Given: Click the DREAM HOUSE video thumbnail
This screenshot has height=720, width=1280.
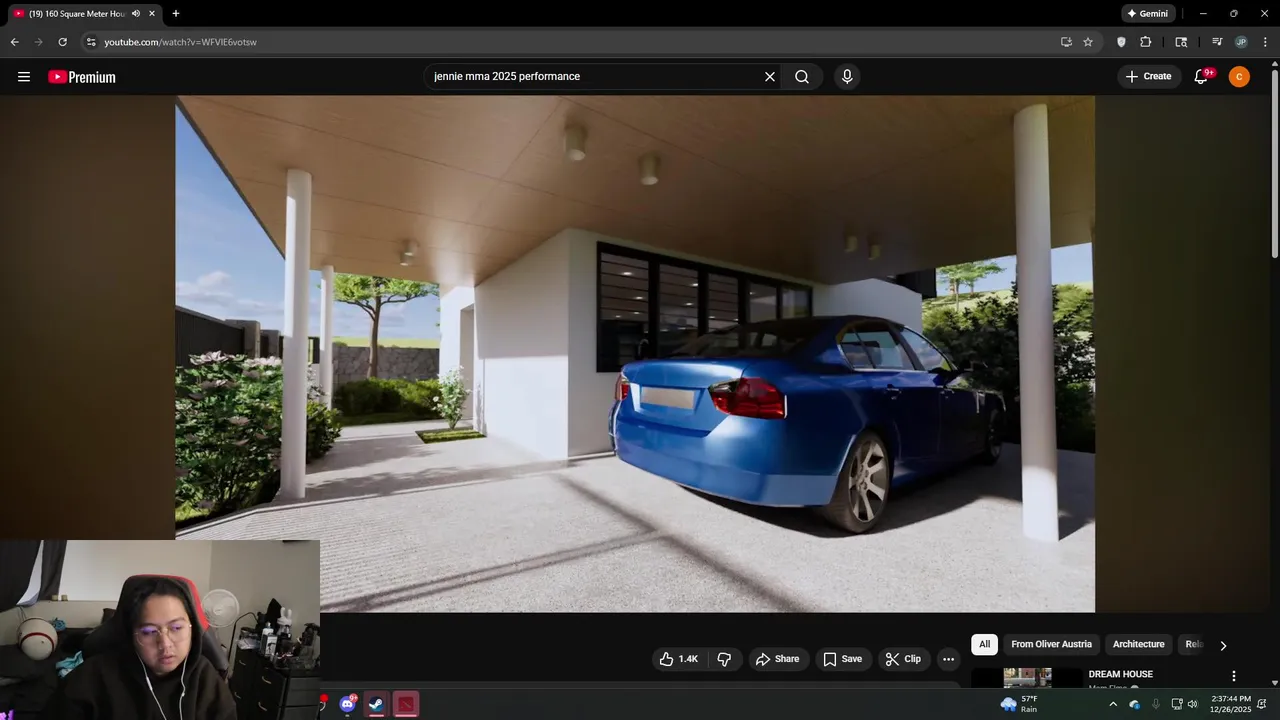Looking at the screenshot, I should point(1027,677).
